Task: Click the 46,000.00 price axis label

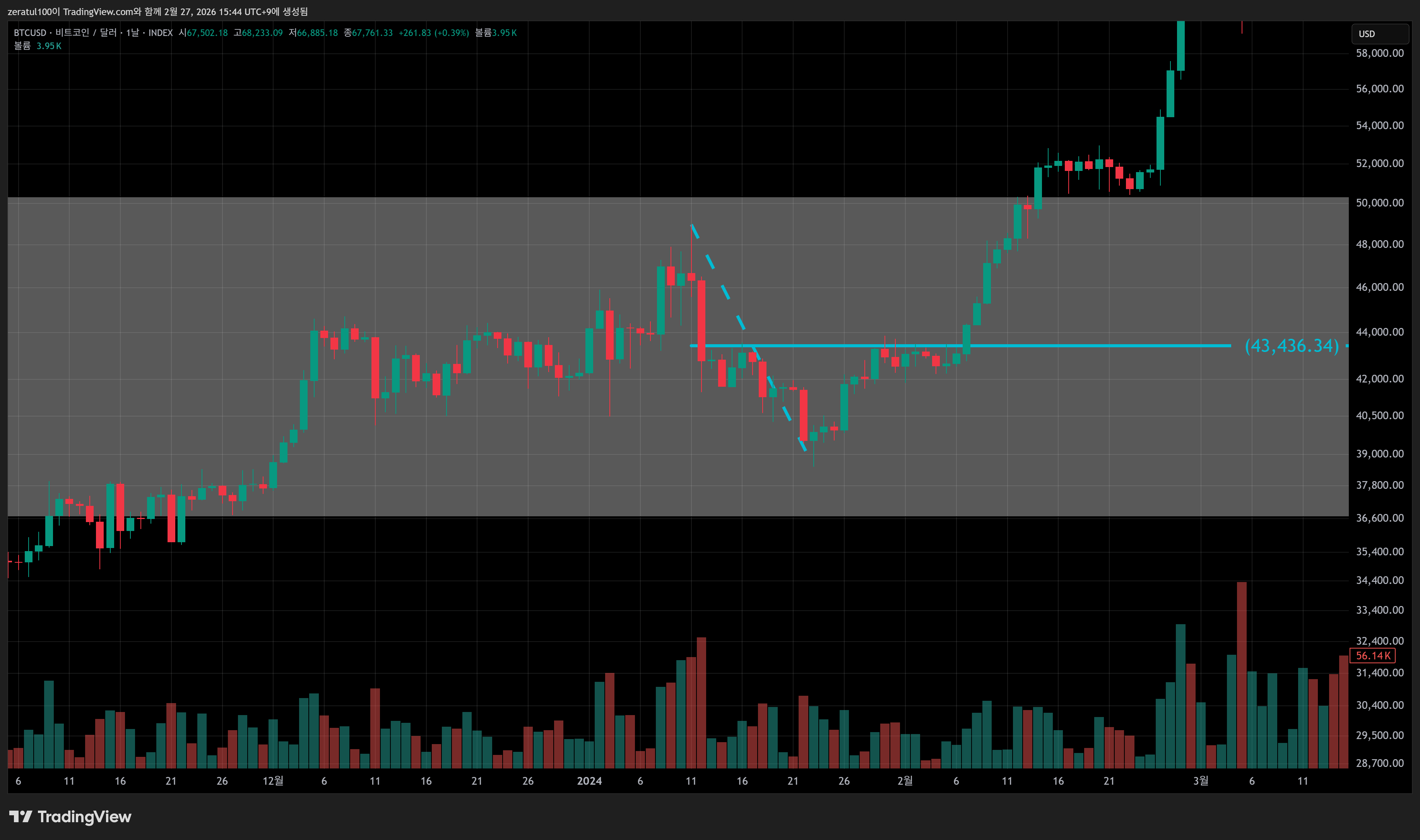Action: point(1380,287)
